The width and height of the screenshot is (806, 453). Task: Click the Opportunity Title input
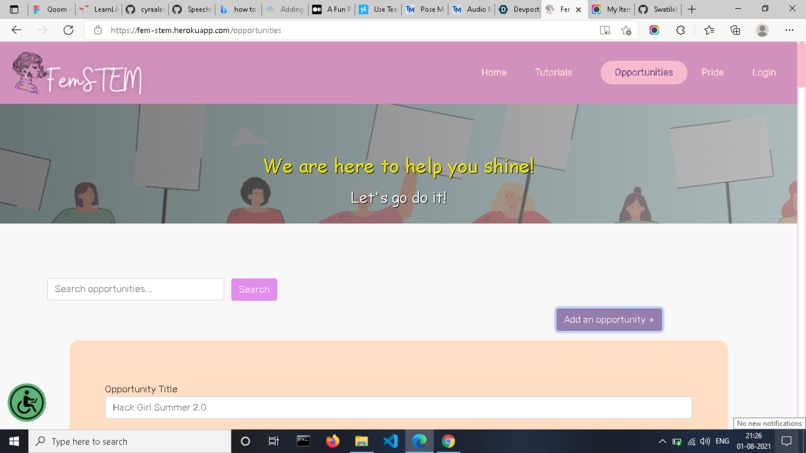tap(398, 407)
